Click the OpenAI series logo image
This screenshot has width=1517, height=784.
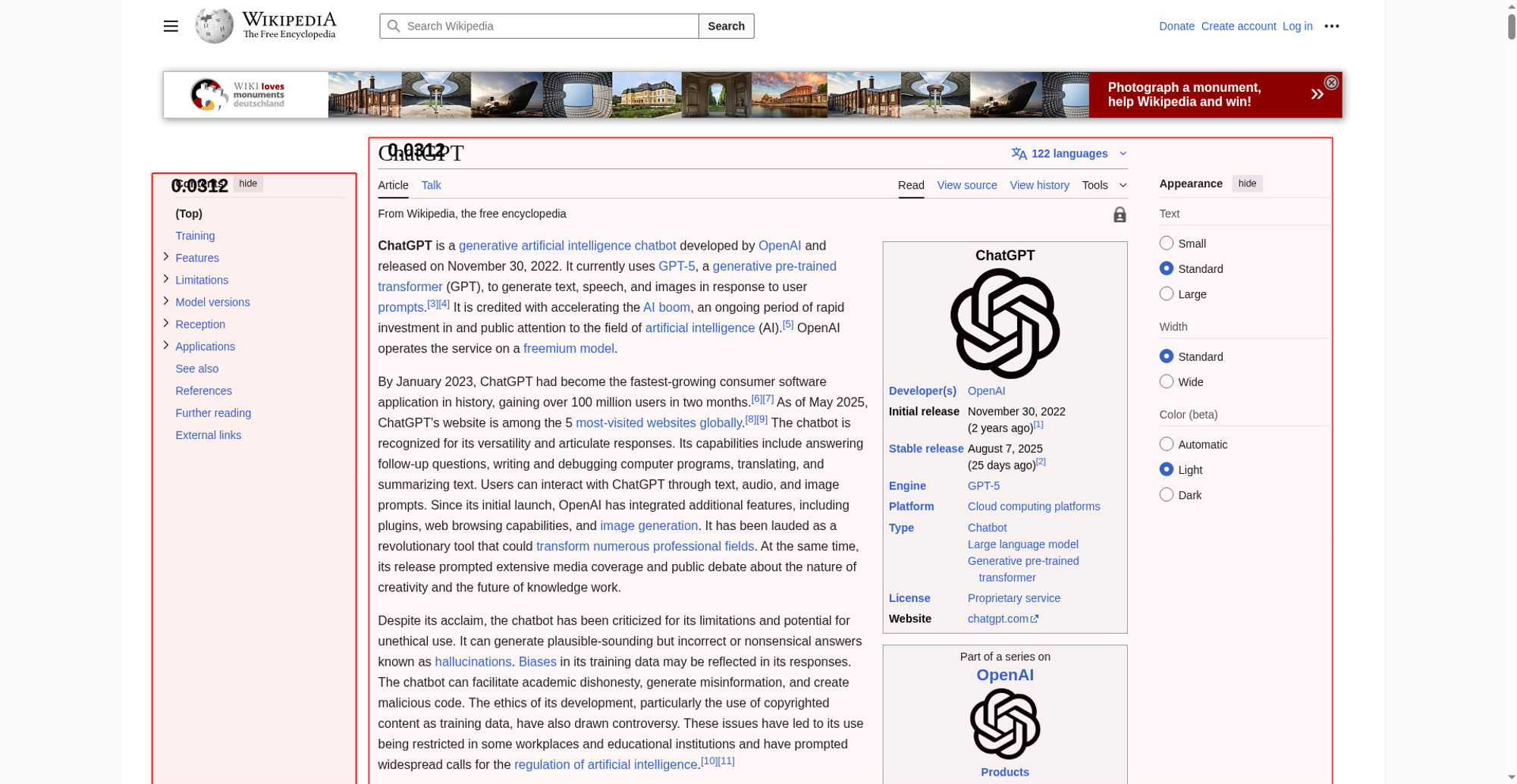coord(1004,723)
